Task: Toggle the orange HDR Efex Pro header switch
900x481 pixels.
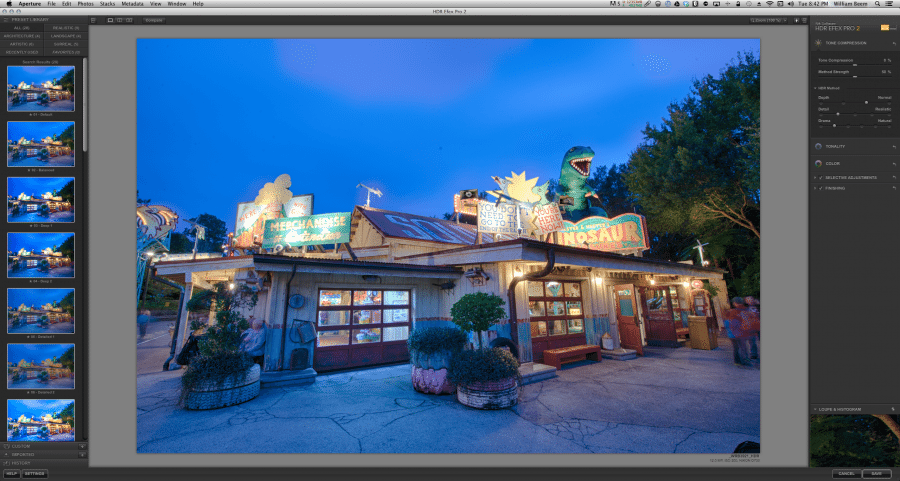Action: 887,28
